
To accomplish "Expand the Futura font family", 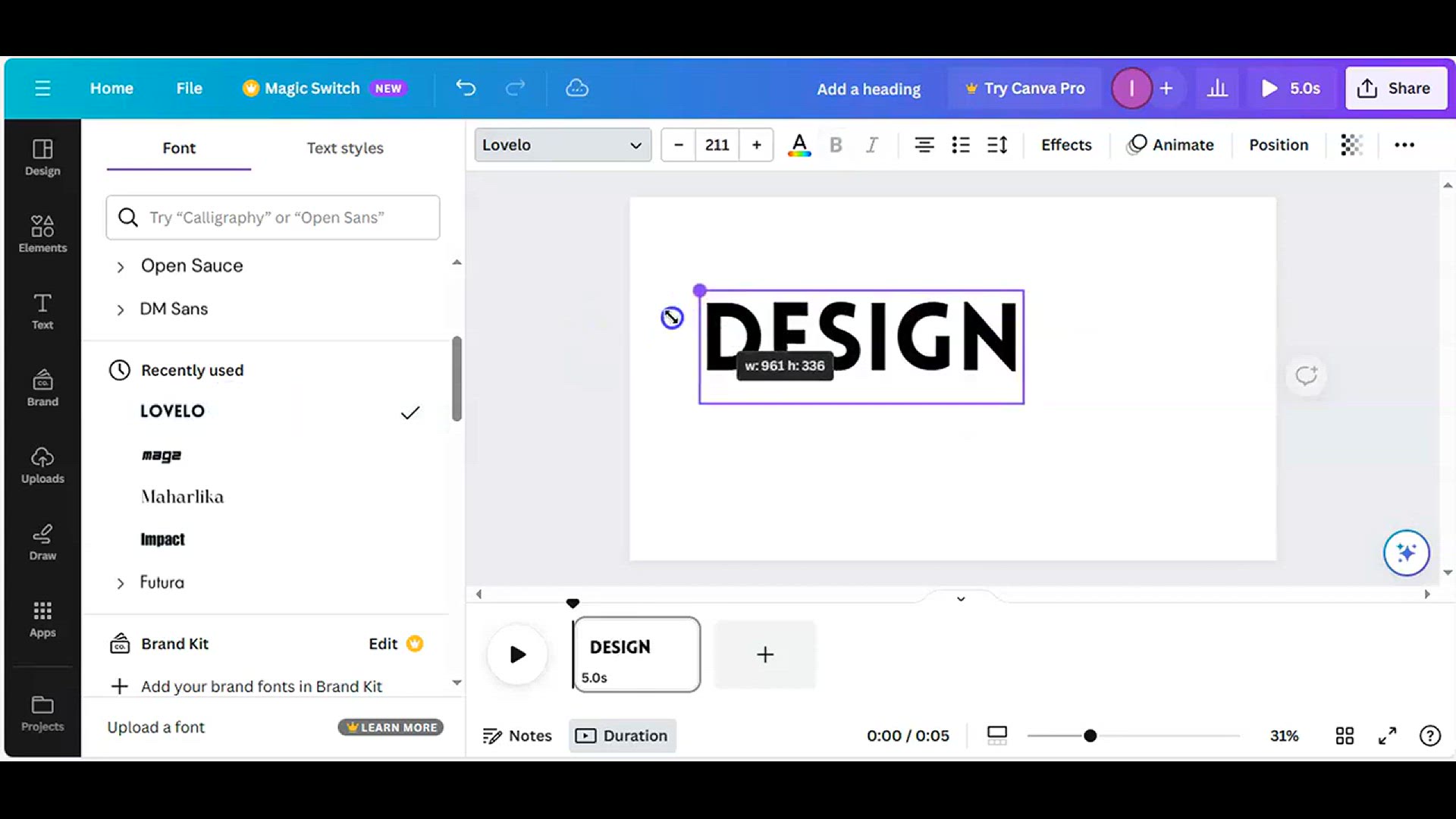I will pyautogui.click(x=120, y=583).
